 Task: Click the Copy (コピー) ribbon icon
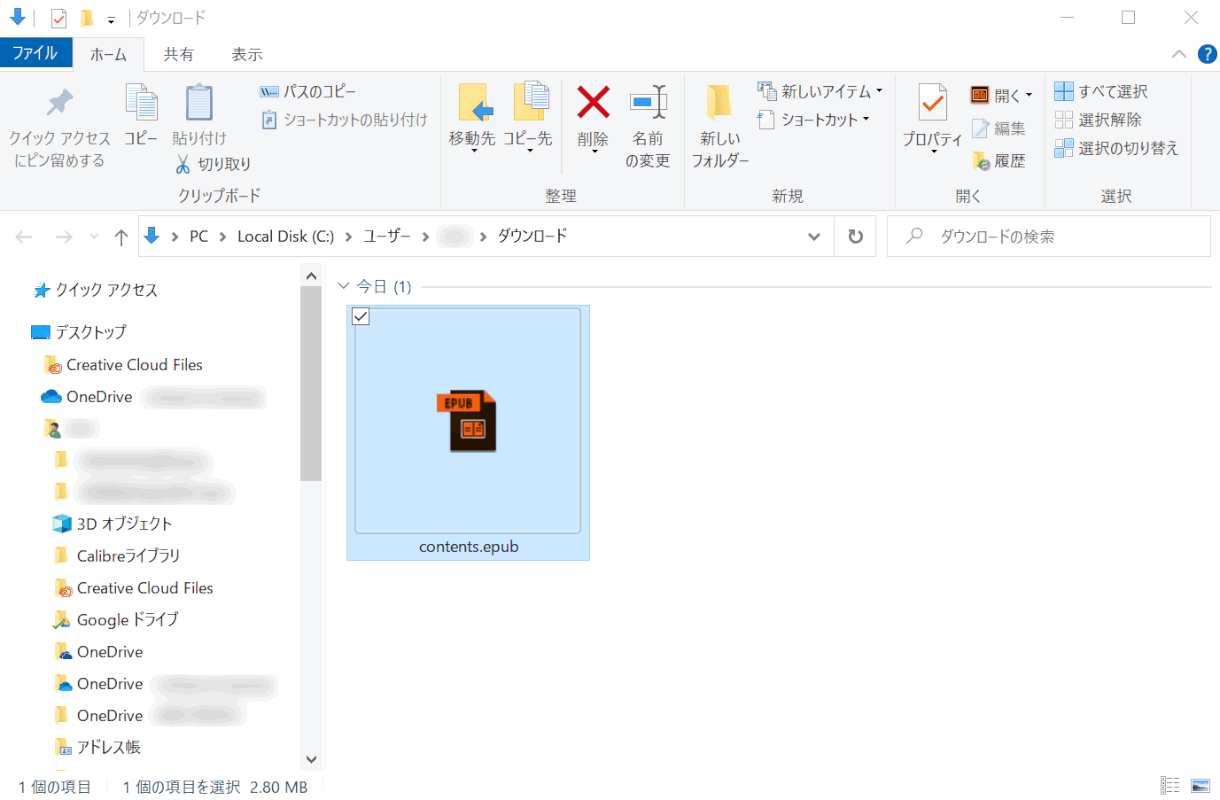pos(141,103)
